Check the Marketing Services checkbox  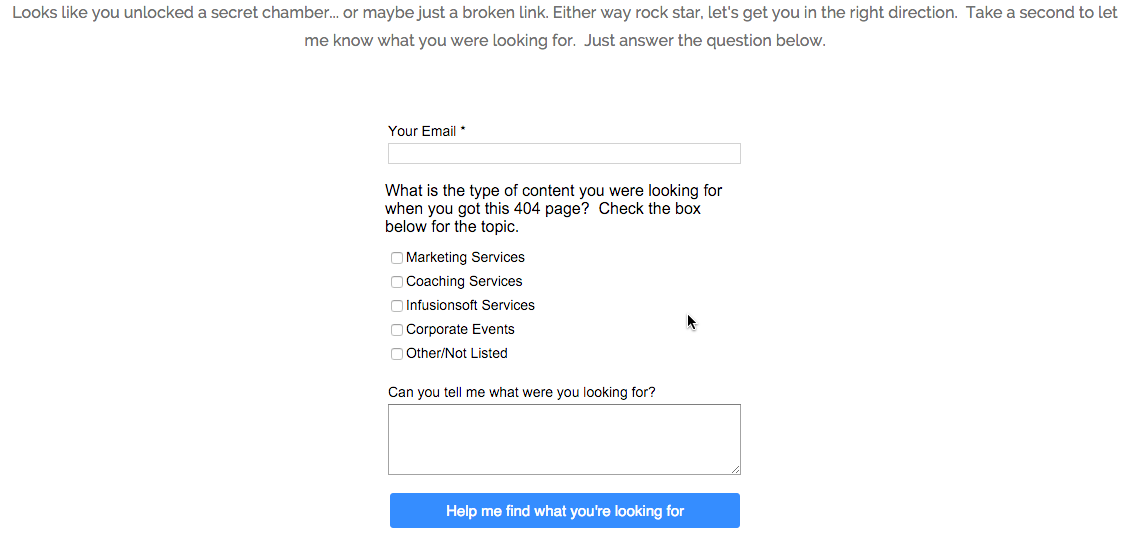pyautogui.click(x=397, y=258)
